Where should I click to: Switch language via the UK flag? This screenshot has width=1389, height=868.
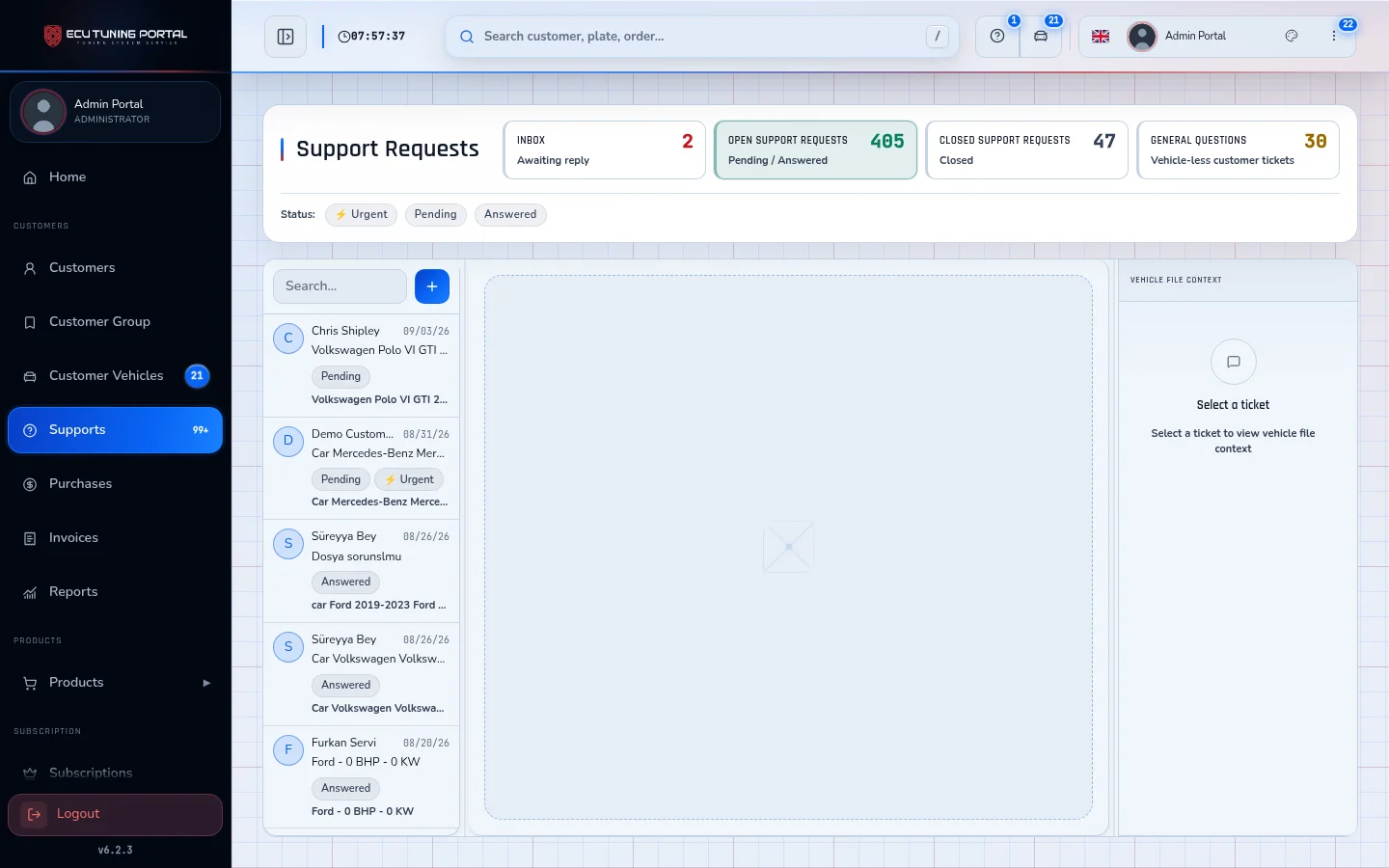coord(1101,37)
